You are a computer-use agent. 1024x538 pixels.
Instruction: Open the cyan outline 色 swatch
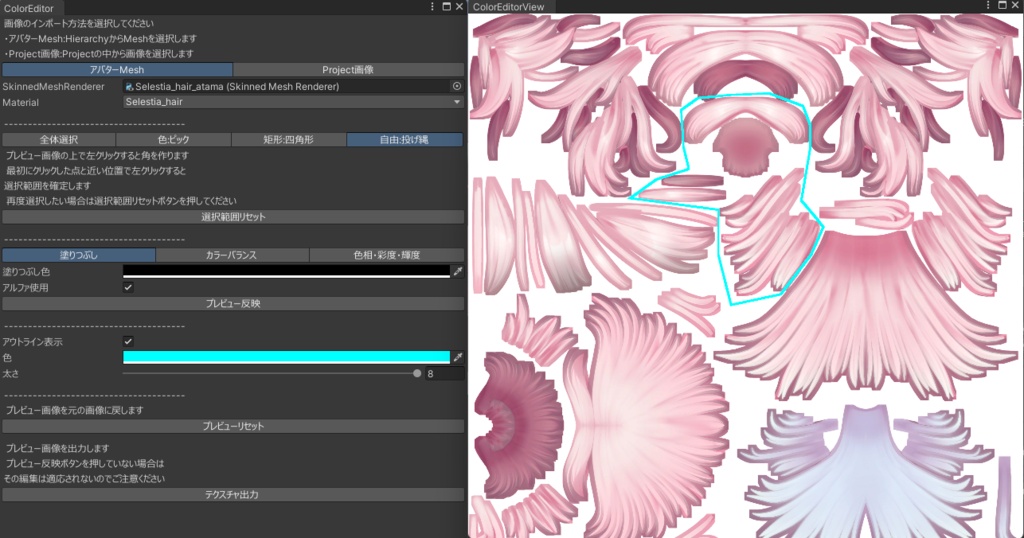286,357
